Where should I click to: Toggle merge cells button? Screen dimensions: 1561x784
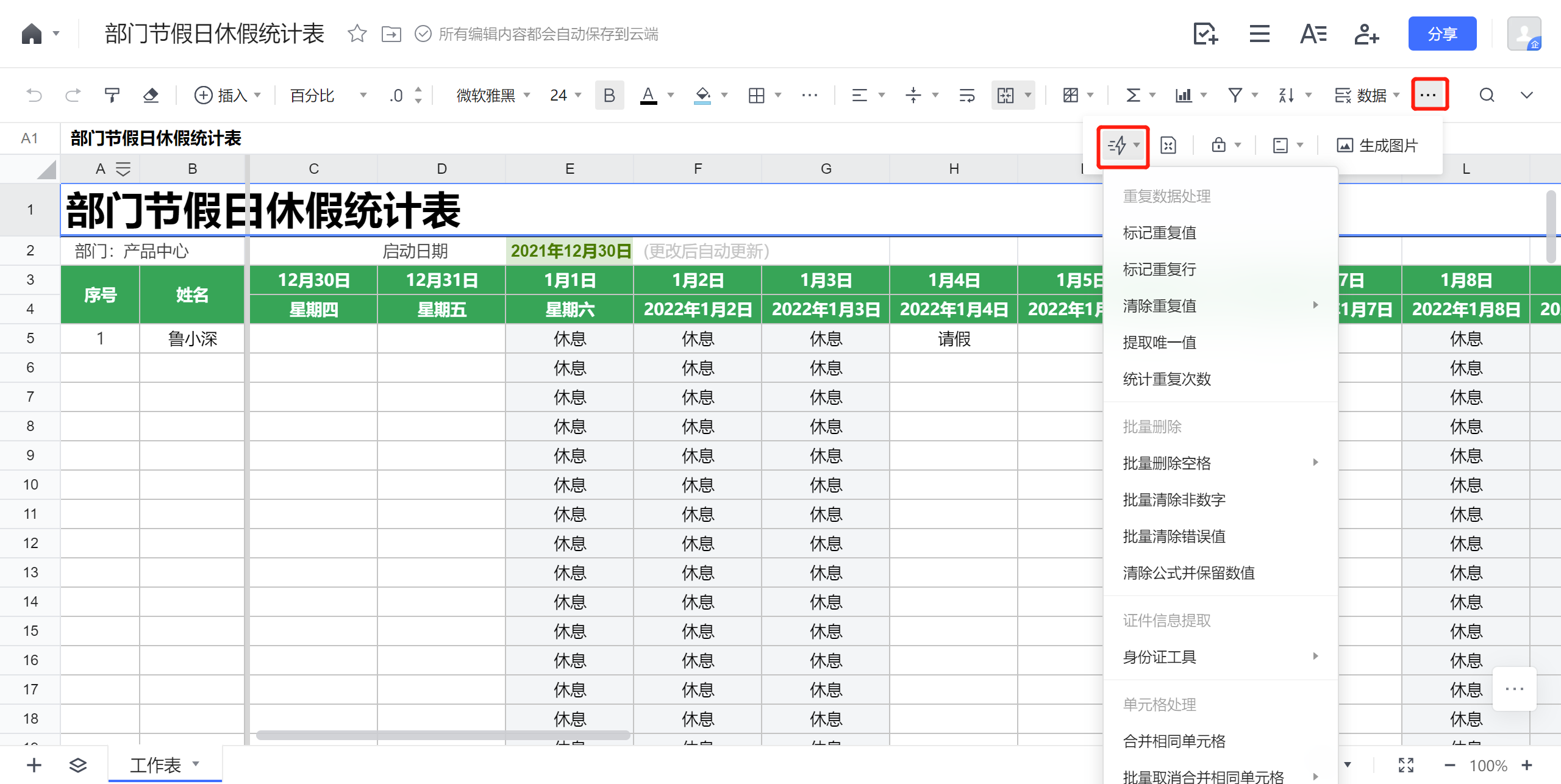1006,95
